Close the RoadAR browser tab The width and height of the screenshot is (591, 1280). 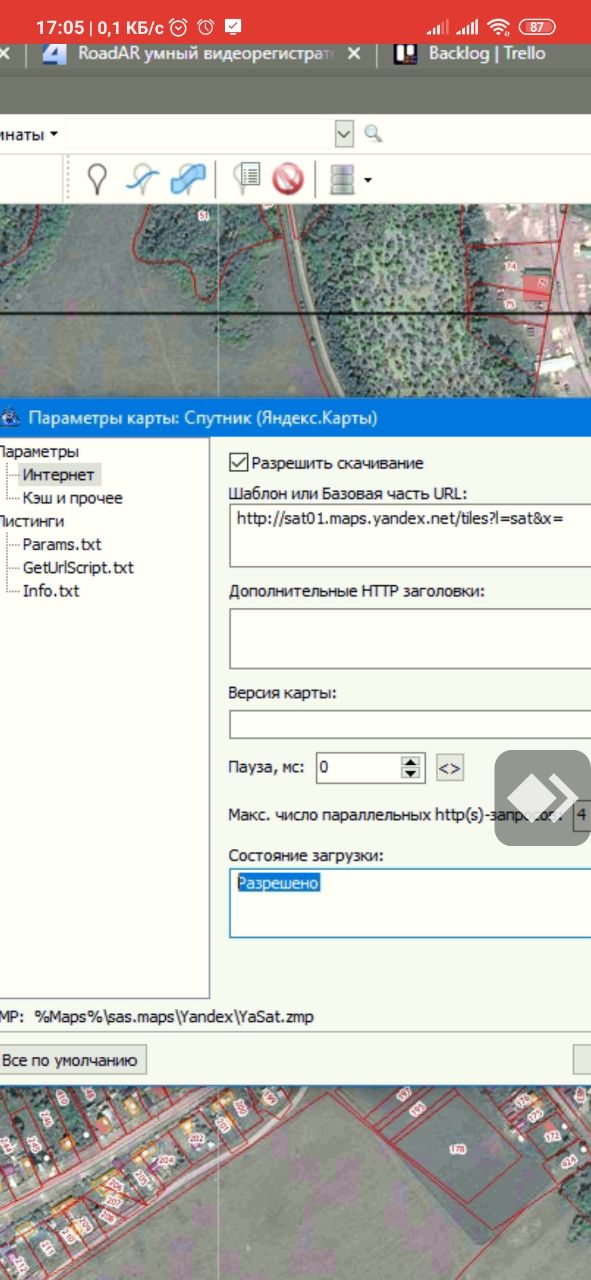353,54
